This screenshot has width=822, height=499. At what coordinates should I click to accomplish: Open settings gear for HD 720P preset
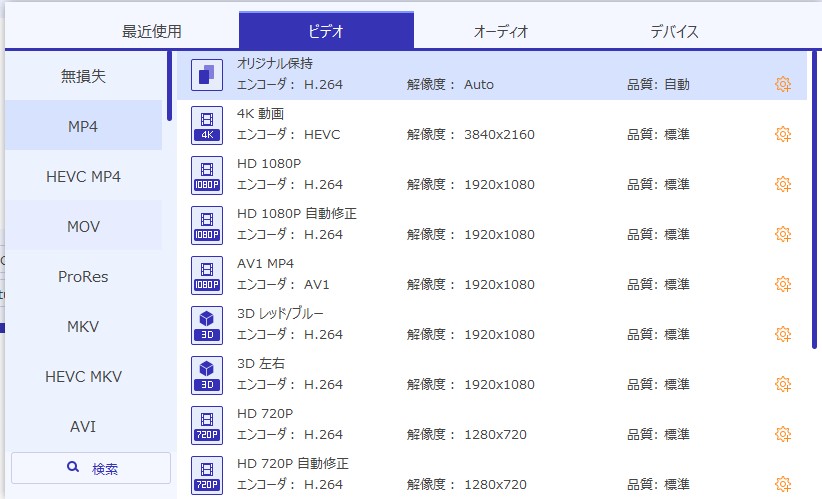click(x=783, y=434)
